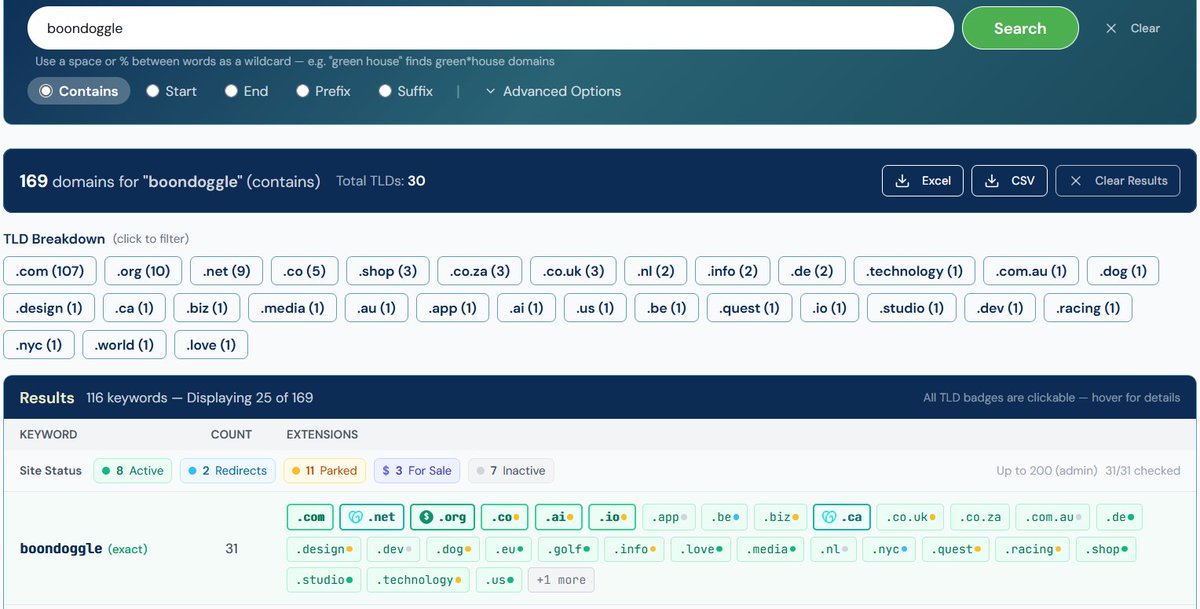This screenshot has width=1200, height=609.
Task: Filter by .biz (1) TLD
Action: pyautogui.click(x=207, y=308)
